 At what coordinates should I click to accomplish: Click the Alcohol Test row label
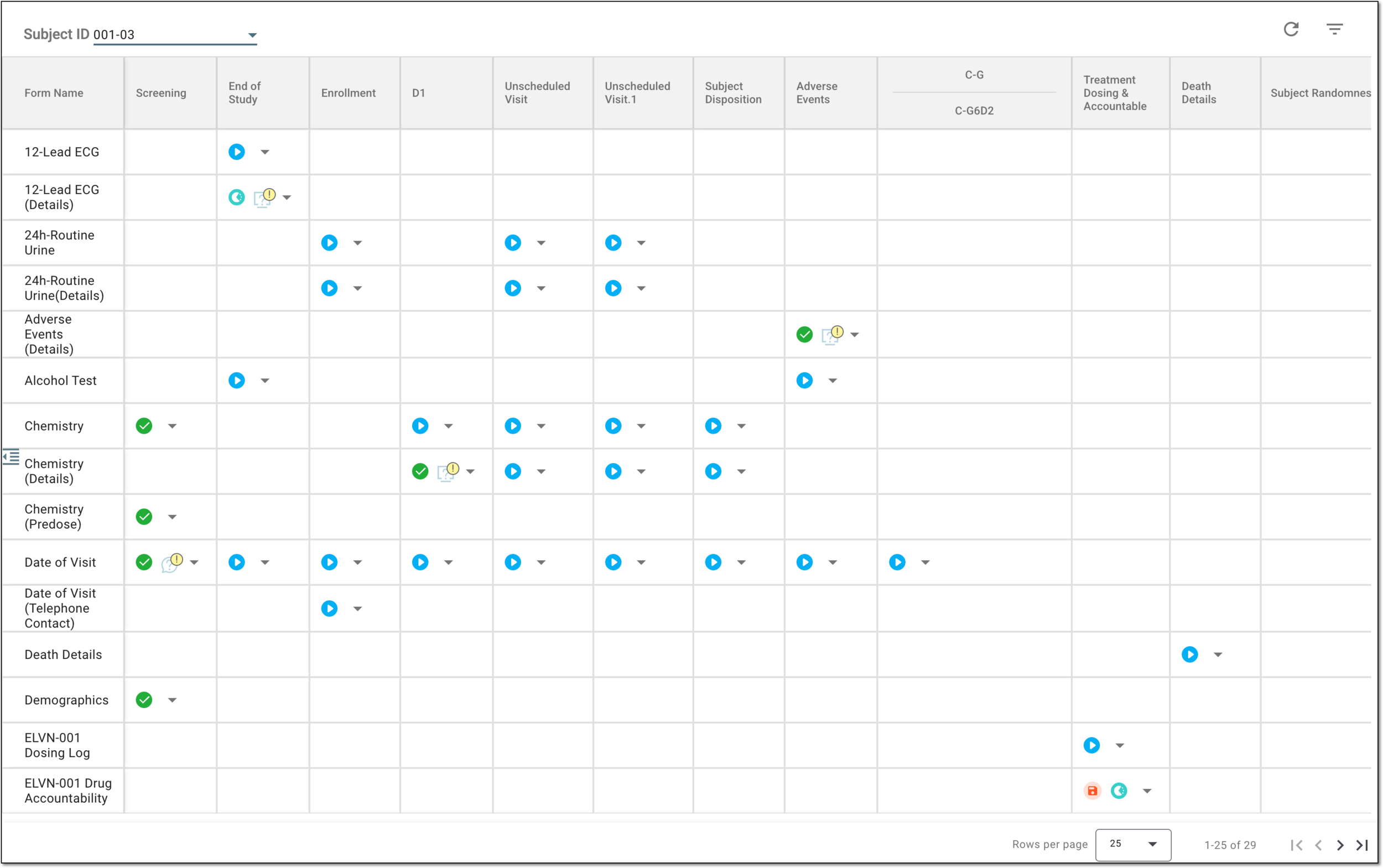(60, 381)
